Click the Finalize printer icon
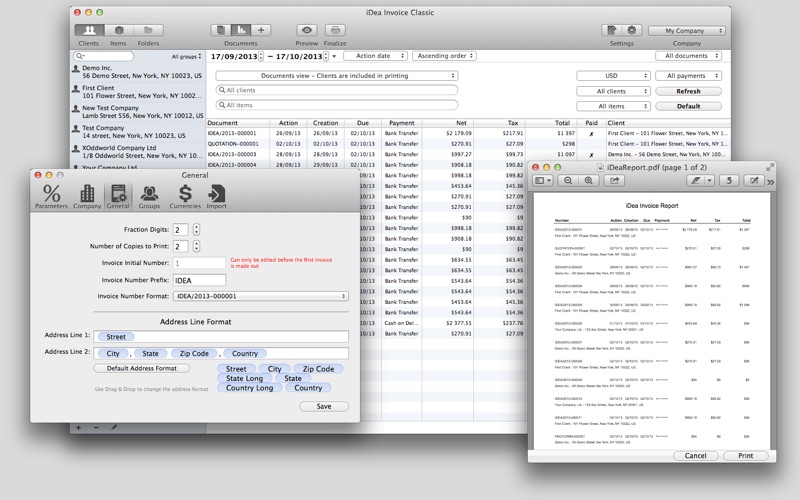This screenshot has height=500, width=800. point(335,31)
